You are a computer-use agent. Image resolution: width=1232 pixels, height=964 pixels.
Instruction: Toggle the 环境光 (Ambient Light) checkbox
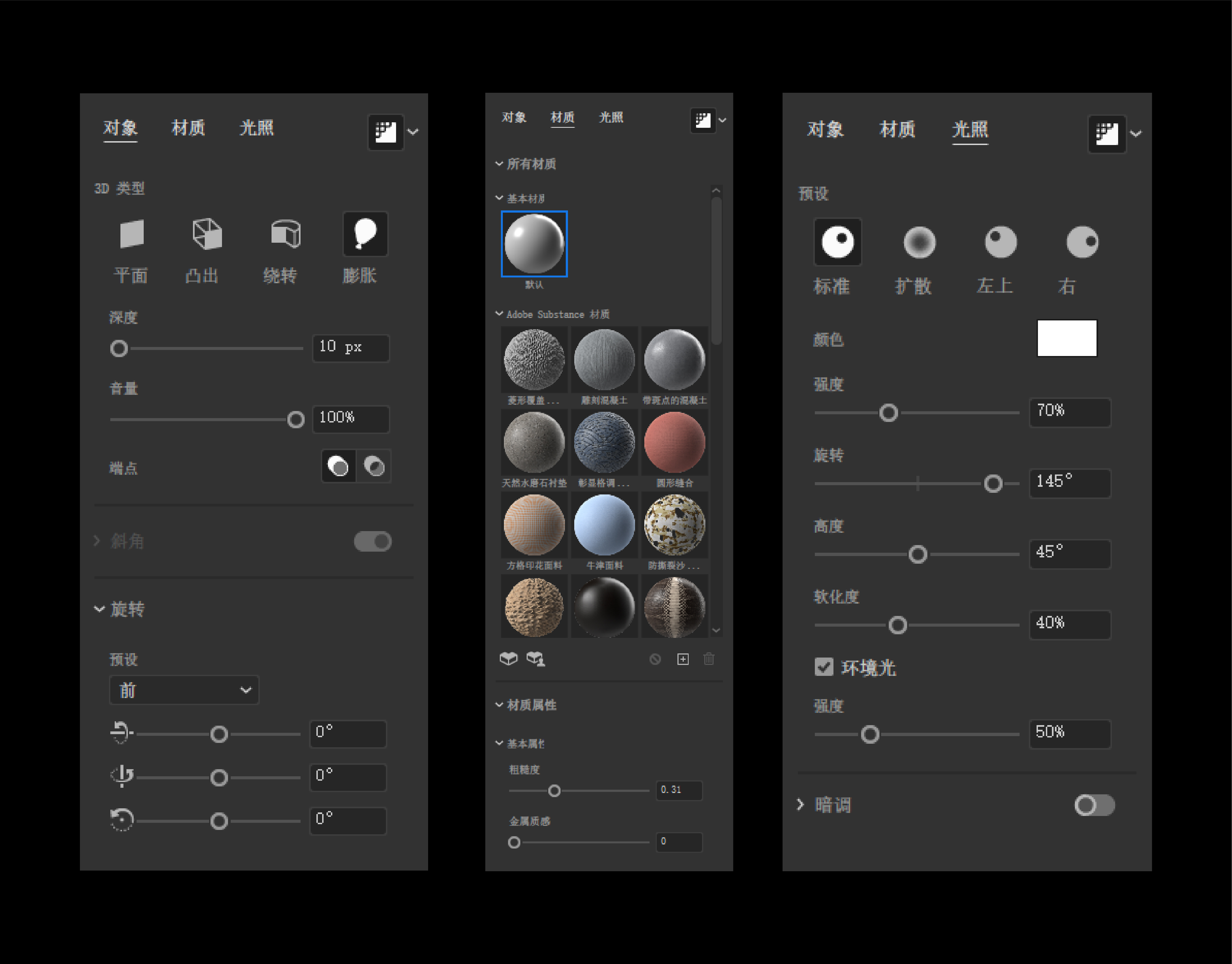(x=824, y=667)
